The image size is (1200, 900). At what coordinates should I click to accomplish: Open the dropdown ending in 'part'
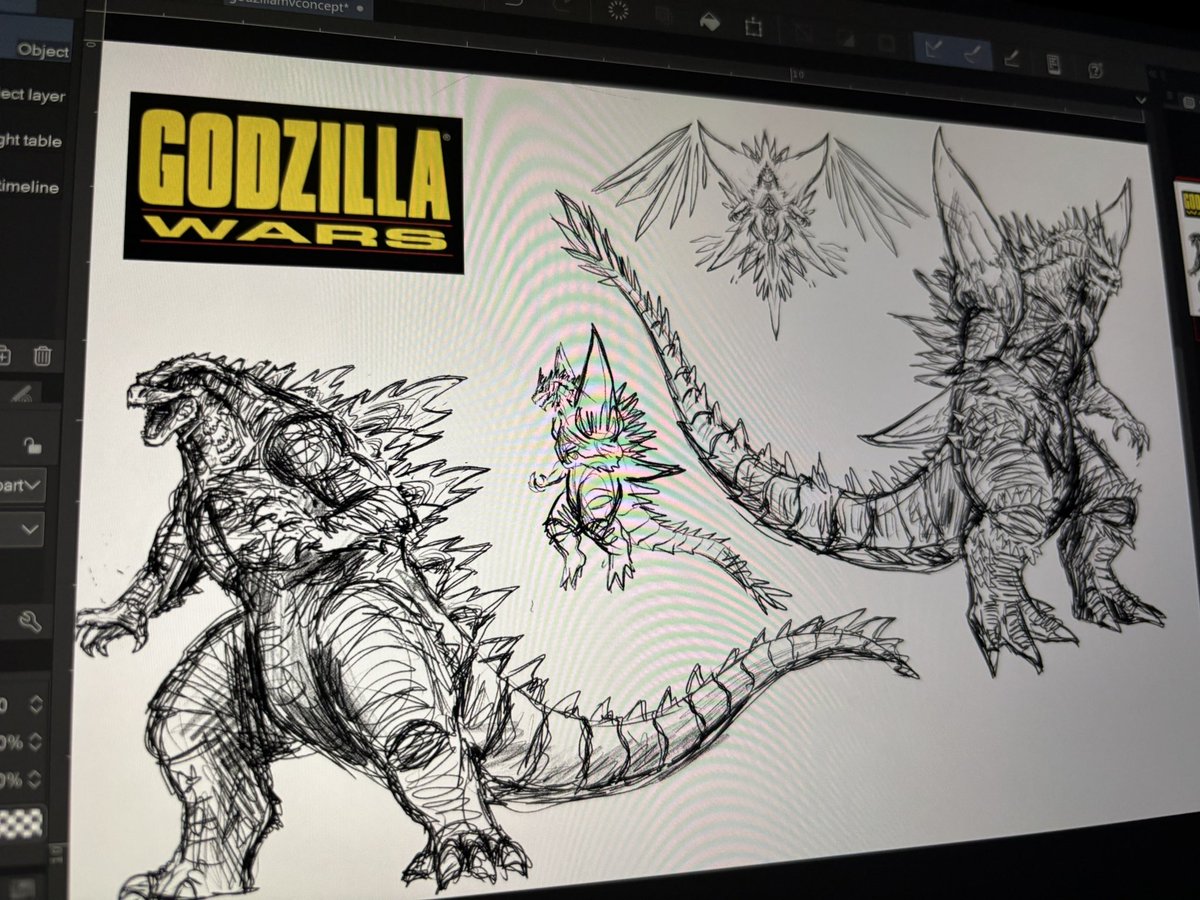click(22, 486)
